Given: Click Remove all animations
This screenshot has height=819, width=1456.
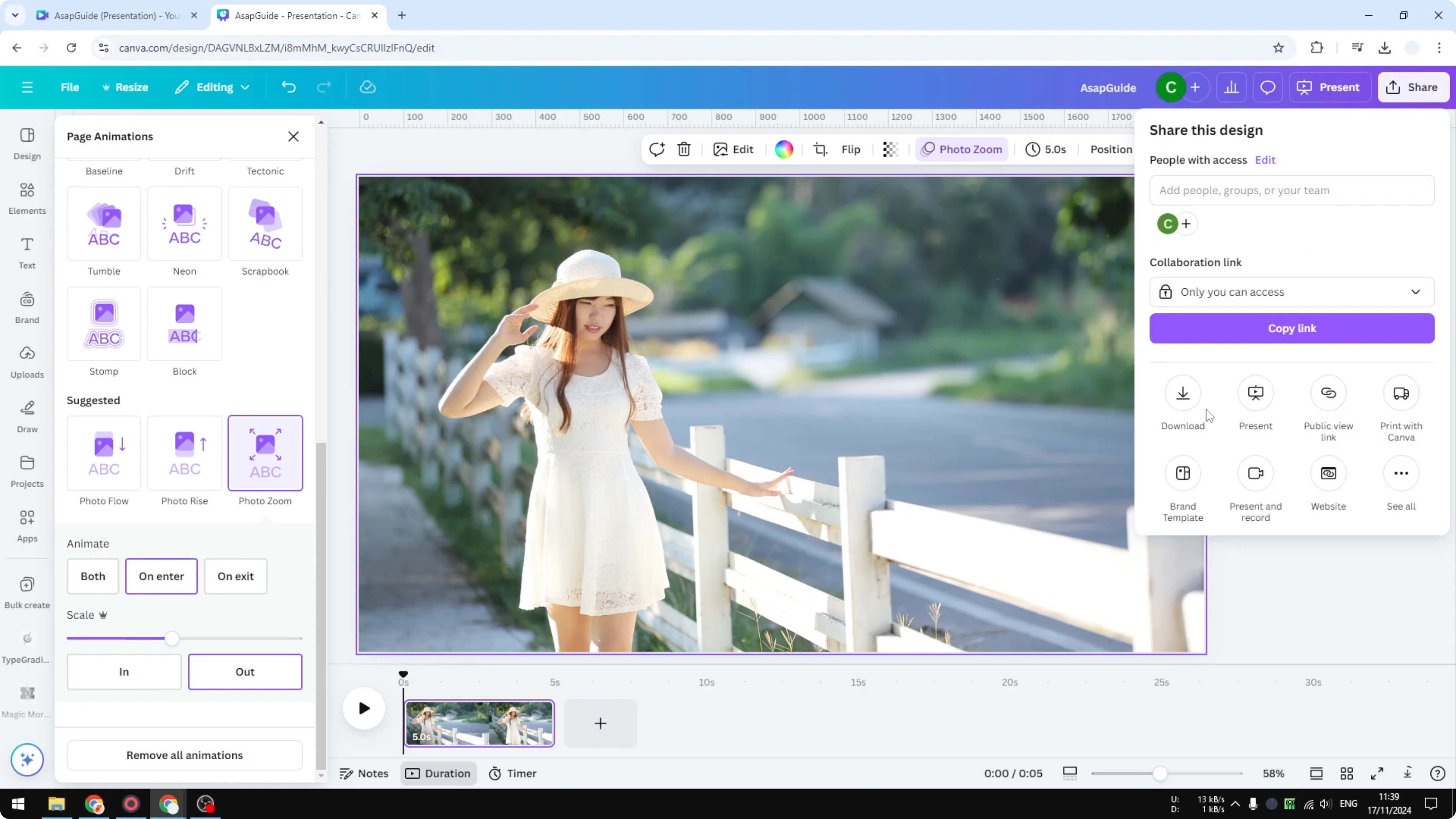Looking at the screenshot, I should tap(184, 755).
